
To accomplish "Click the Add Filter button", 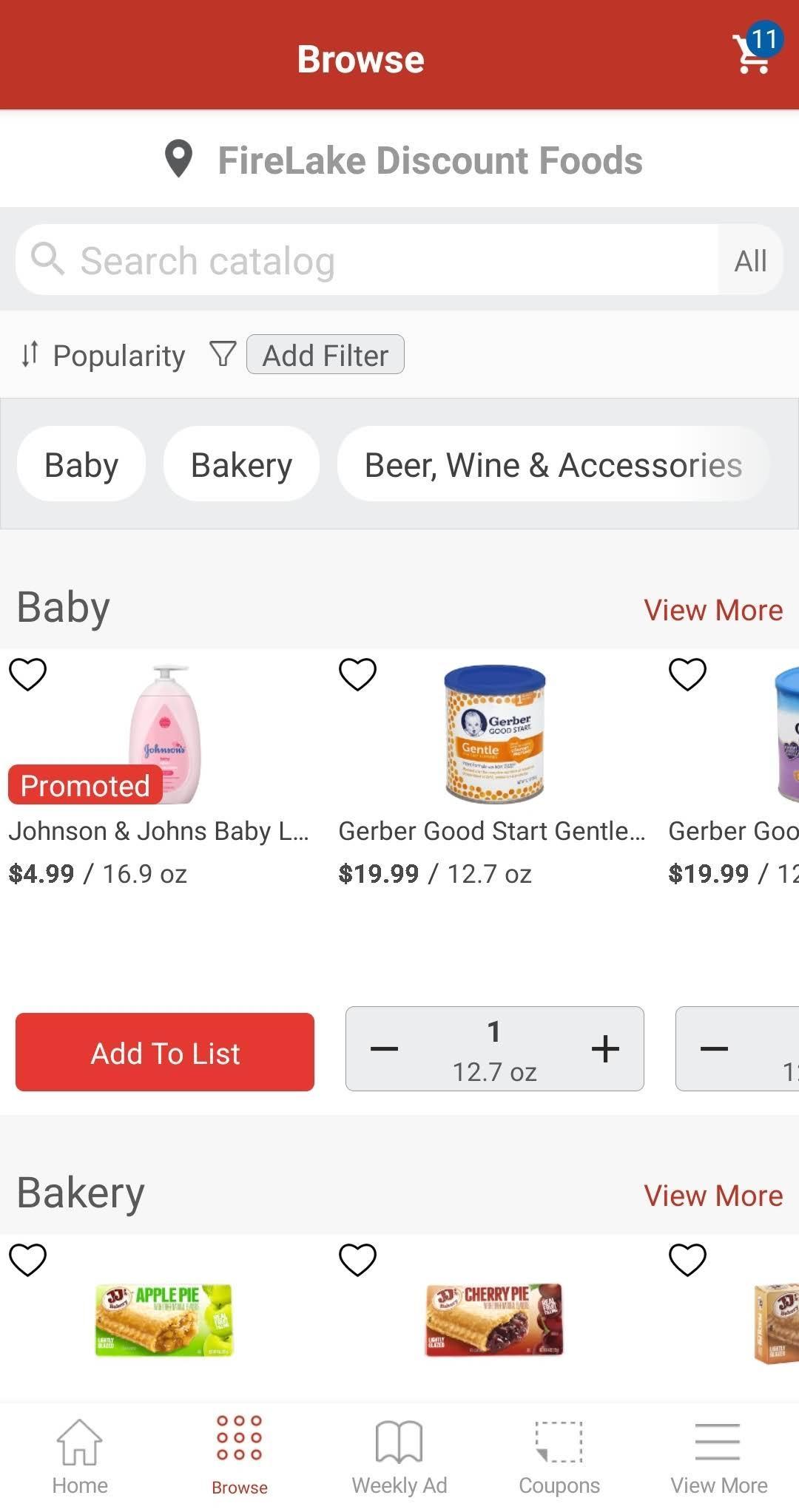I will pos(326,355).
